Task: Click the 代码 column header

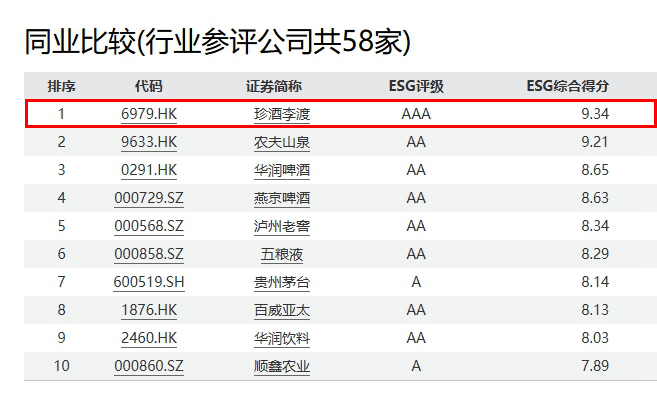Action: pos(148,86)
